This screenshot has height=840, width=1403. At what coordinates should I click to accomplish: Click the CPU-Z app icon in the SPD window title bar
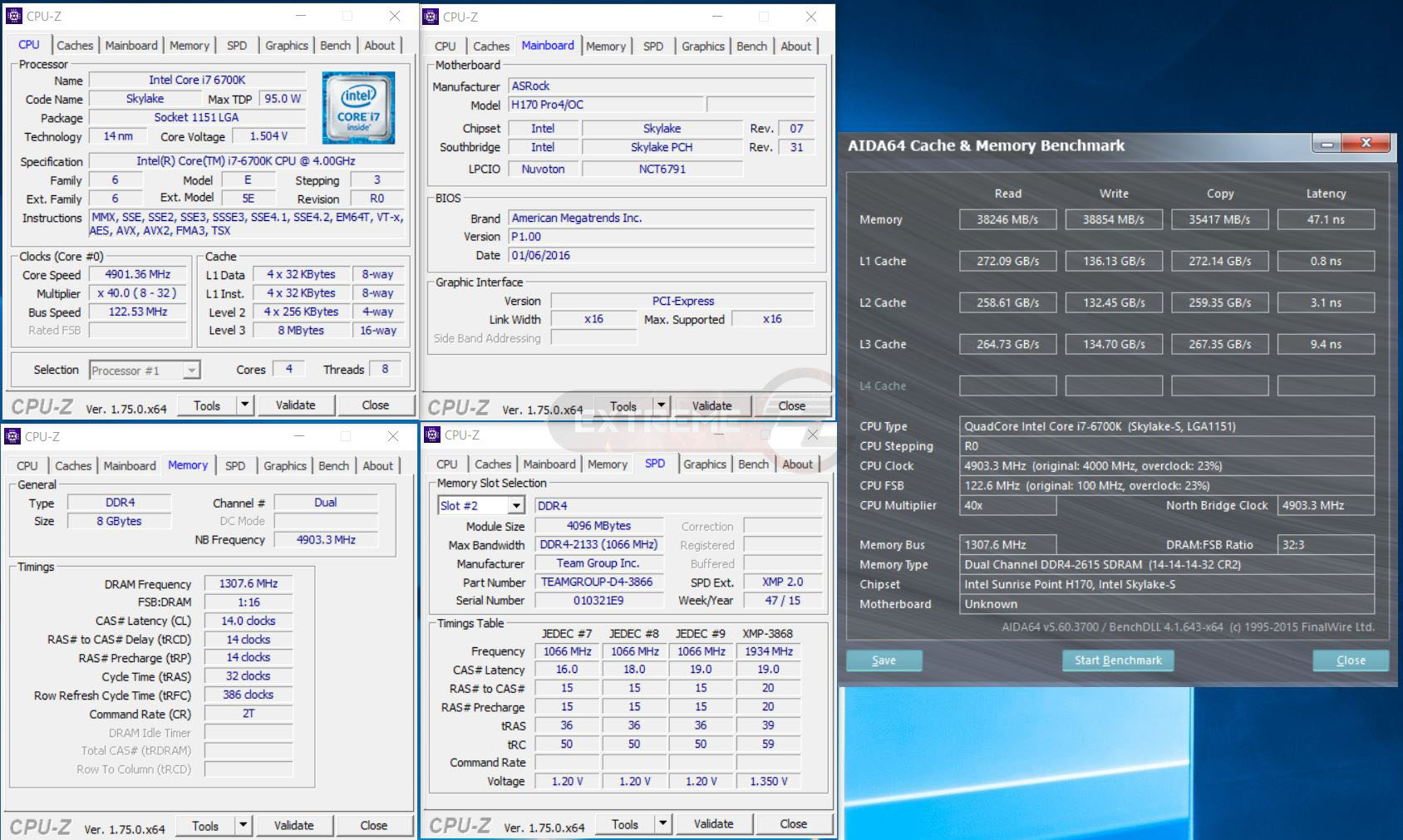pos(432,435)
